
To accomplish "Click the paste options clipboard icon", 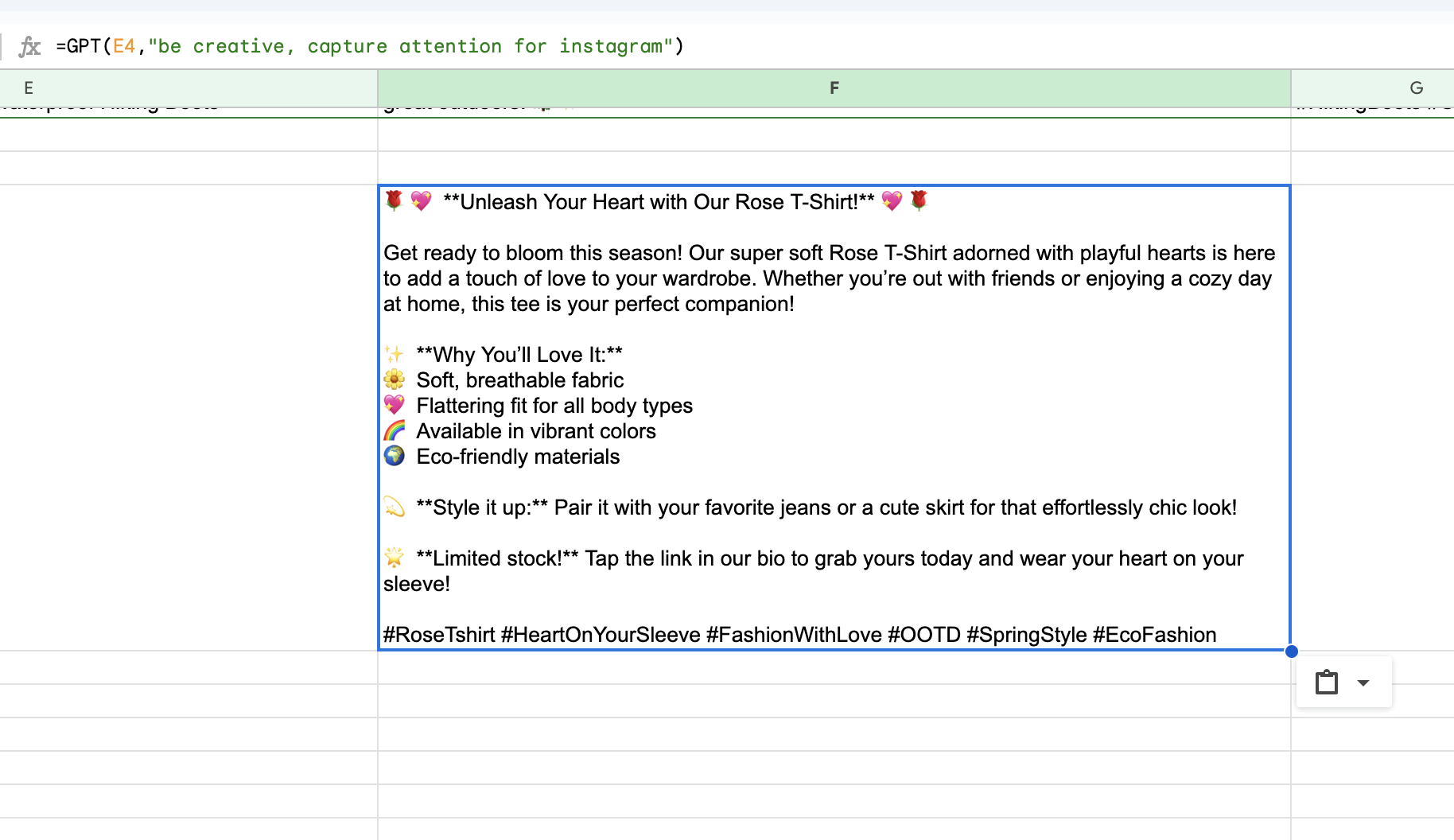I will 1327,682.
